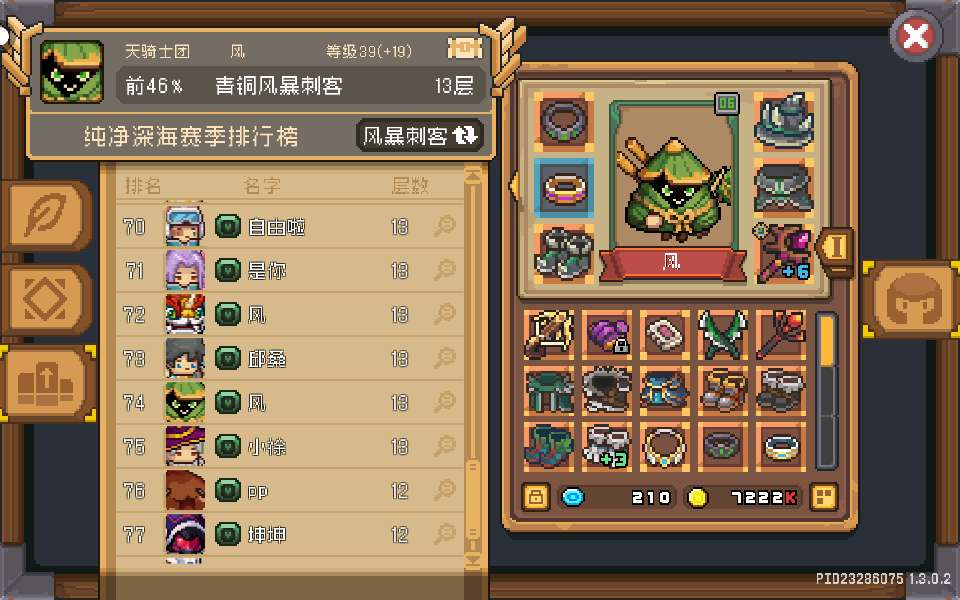Open the diamond tab on left sidebar
This screenshot has height=600, width=960.
click(47, 299)
